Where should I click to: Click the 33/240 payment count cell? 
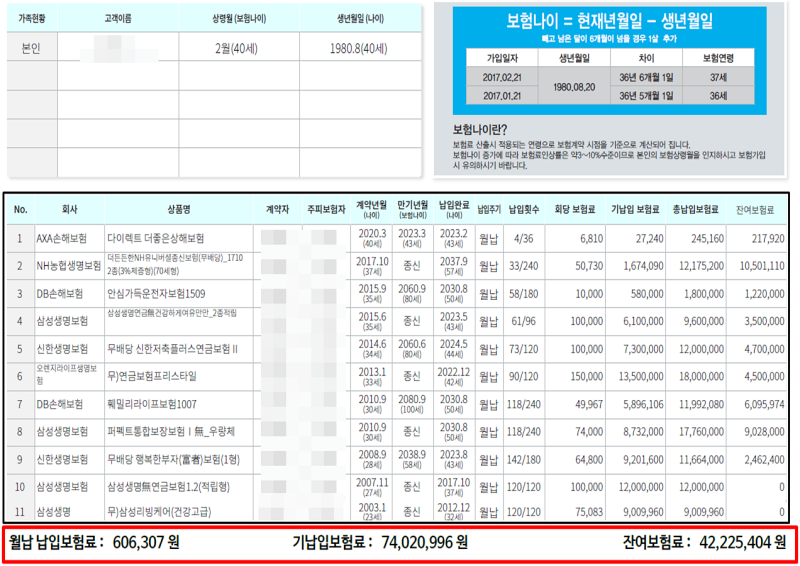pos(523,266)
